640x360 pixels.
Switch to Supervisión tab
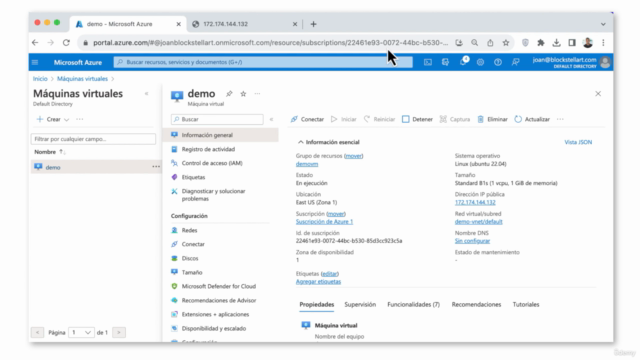point(360,304)
